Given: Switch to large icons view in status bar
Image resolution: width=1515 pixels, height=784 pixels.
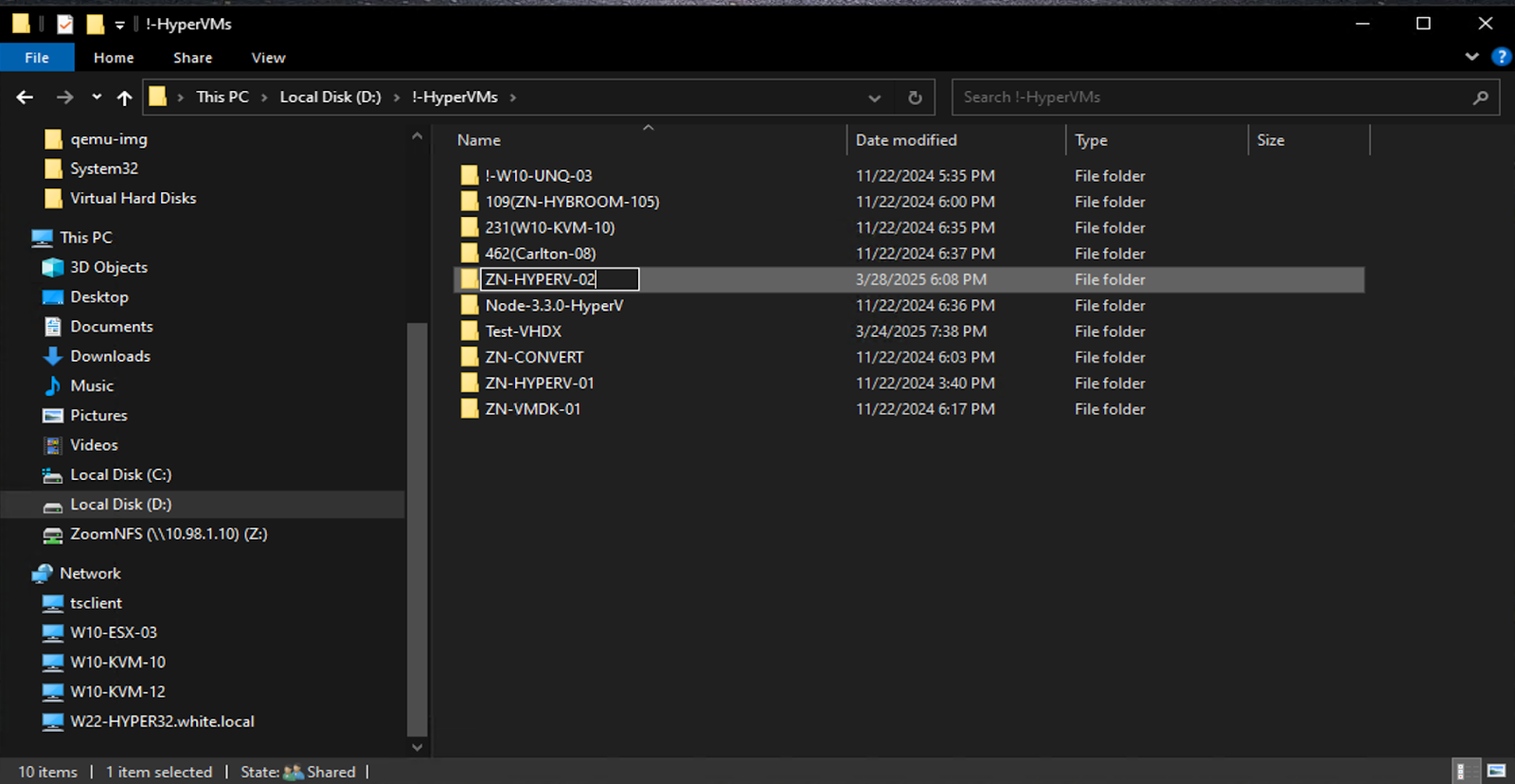Looking at the screenshot, I should (1497, 771).
